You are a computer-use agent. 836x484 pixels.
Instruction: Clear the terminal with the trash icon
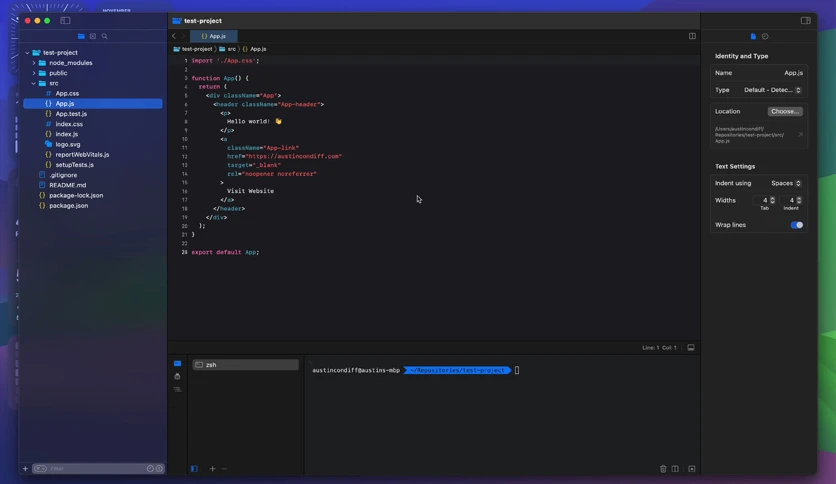[x=663, y=469]
